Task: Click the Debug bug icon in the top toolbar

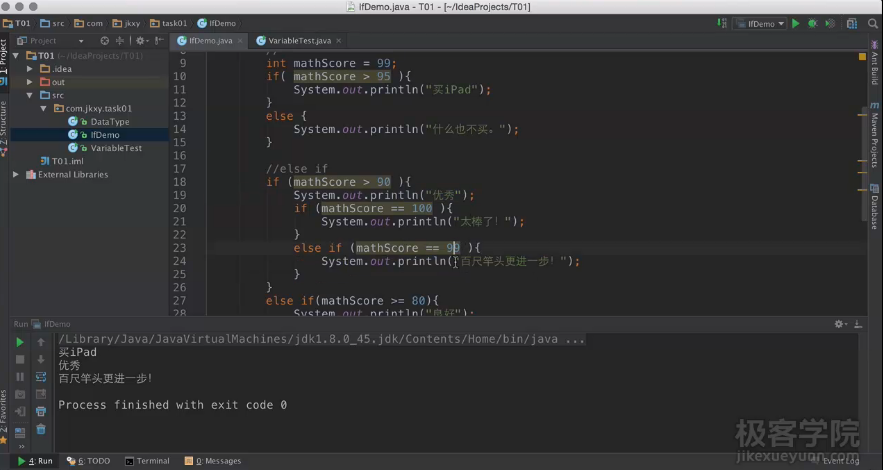Action: point(812,23)
